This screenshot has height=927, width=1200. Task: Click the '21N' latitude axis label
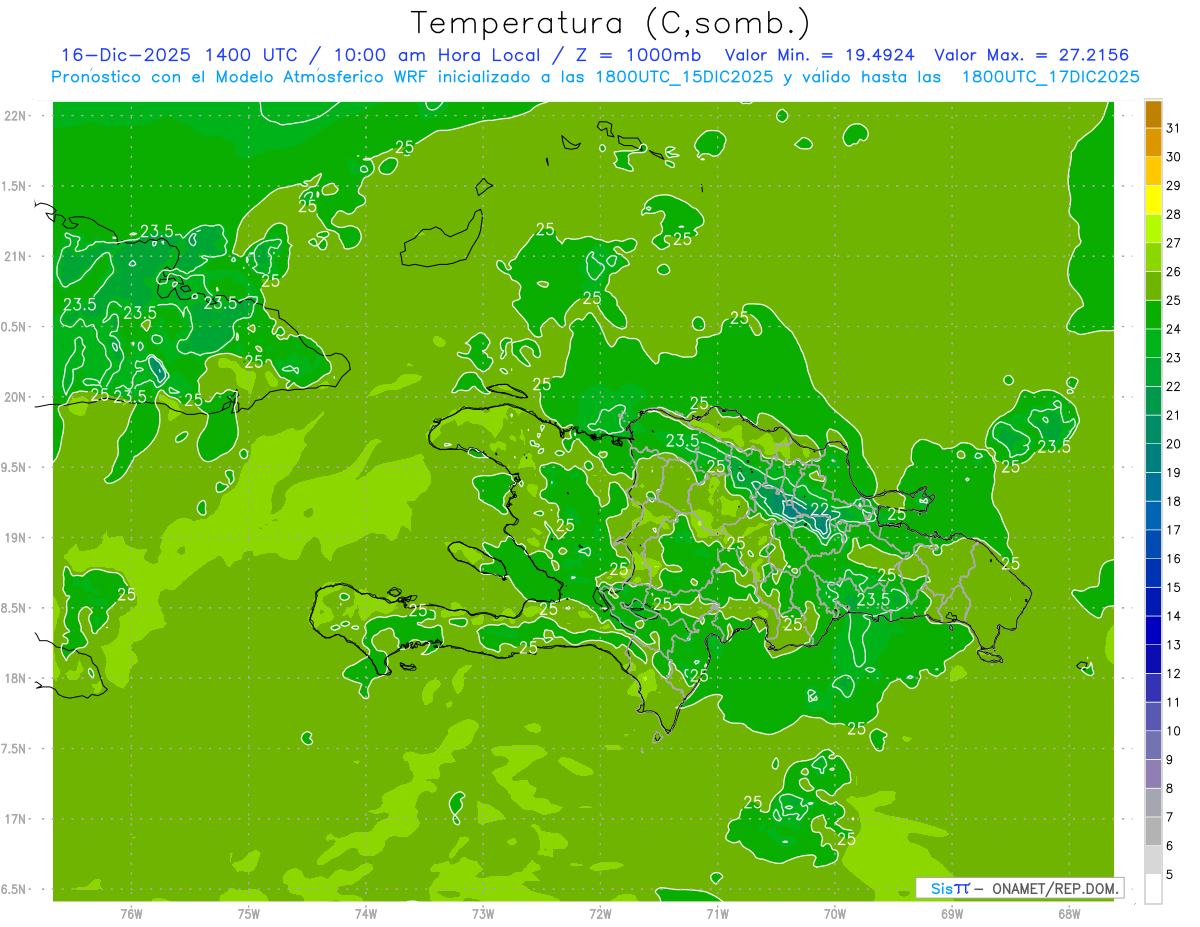click(15, 256)
